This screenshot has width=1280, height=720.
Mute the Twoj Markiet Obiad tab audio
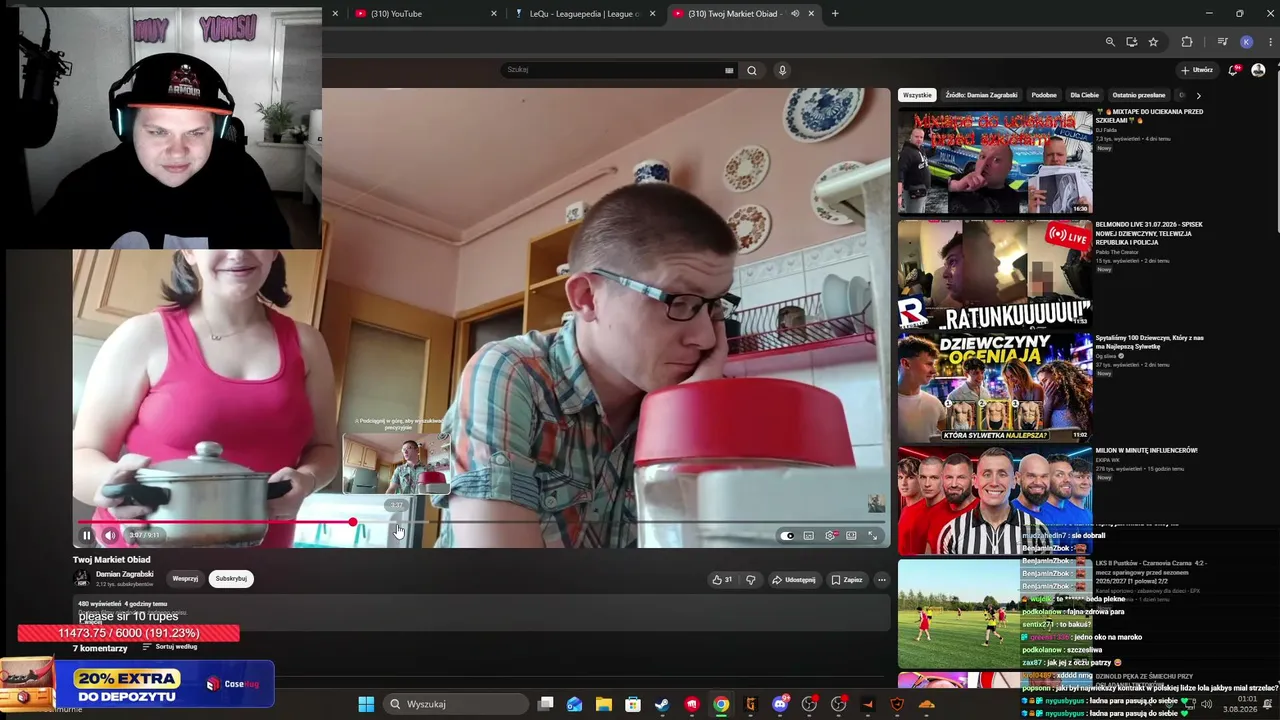click(795, 14)
